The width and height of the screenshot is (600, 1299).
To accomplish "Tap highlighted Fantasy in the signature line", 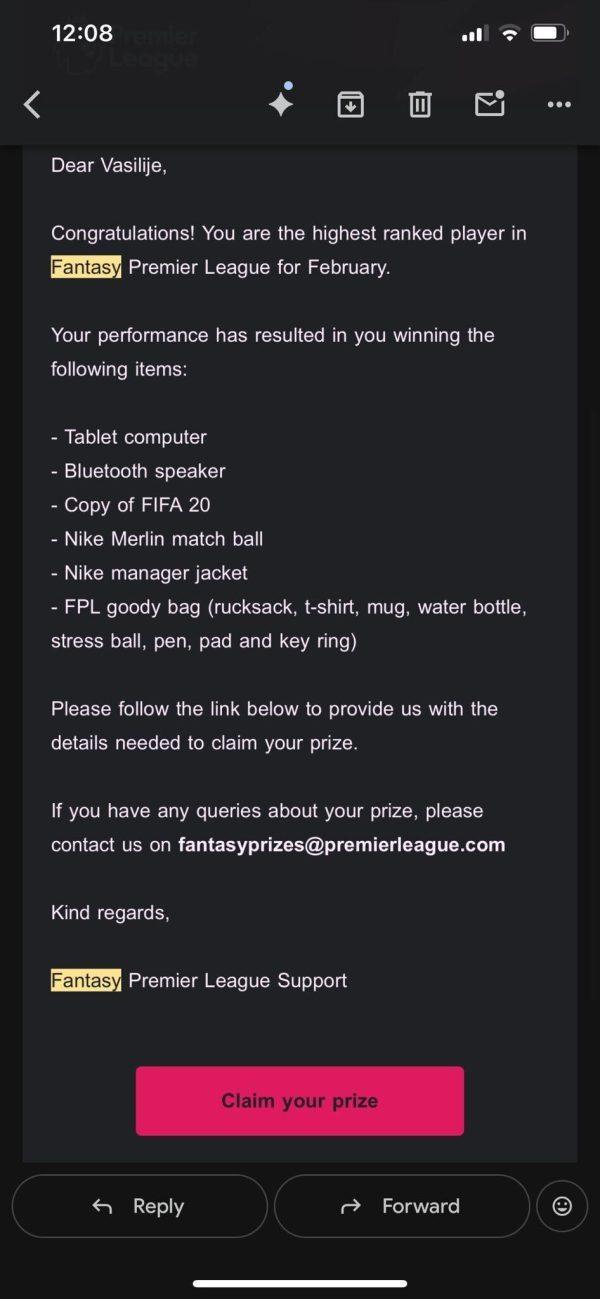I will click(x=86, y=980).
